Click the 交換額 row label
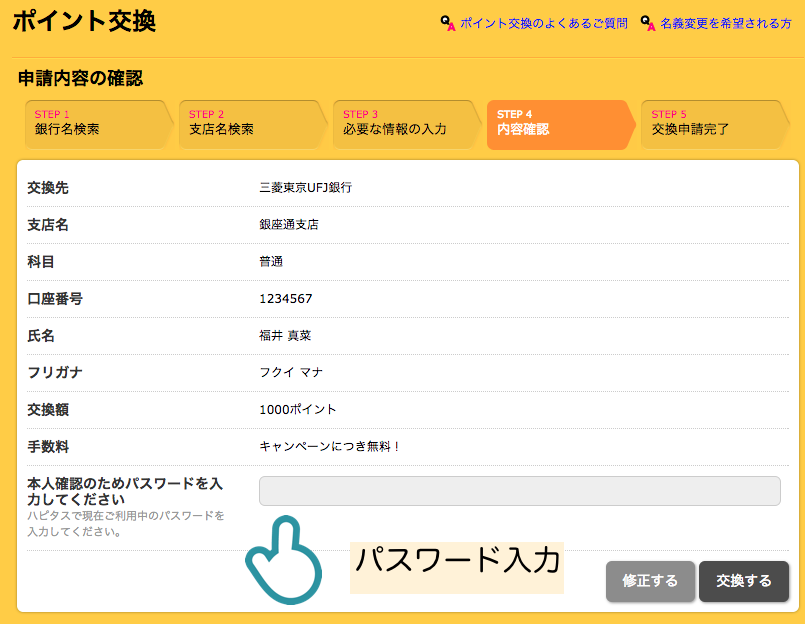 48,409
